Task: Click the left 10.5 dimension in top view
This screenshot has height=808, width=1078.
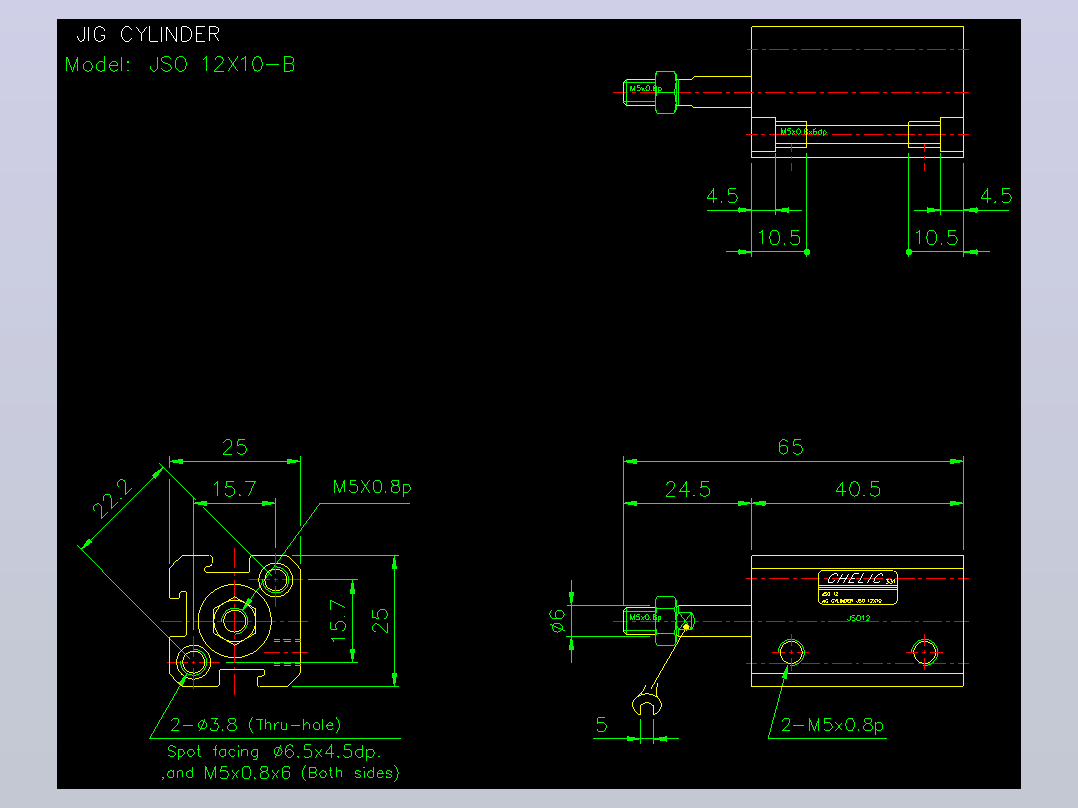Action: [779, 238]
